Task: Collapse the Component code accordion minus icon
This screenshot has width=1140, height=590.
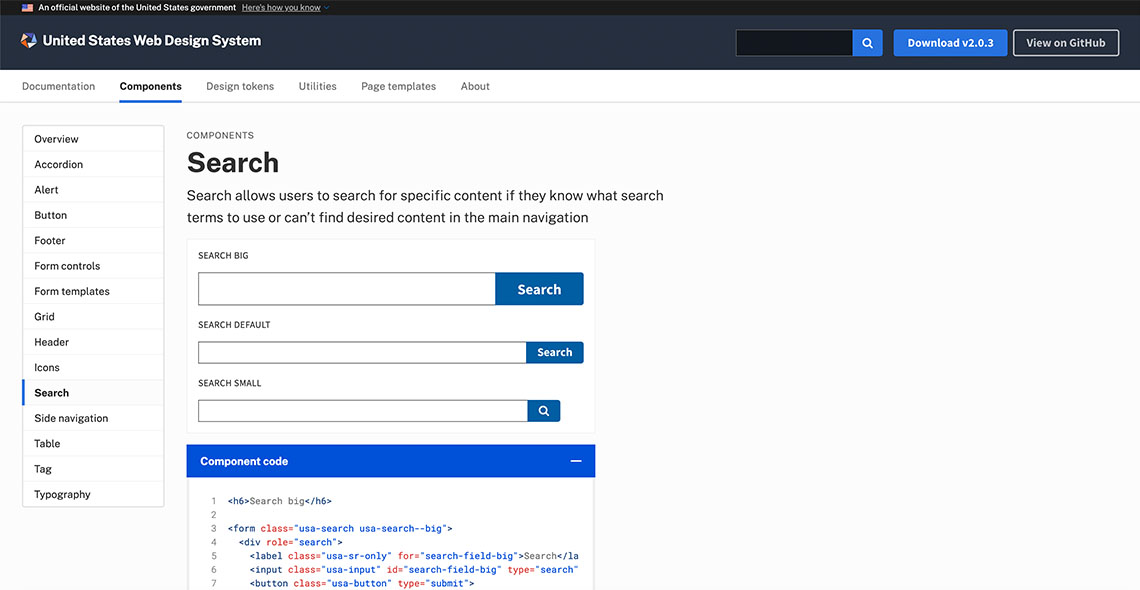Action: [576, 461]
